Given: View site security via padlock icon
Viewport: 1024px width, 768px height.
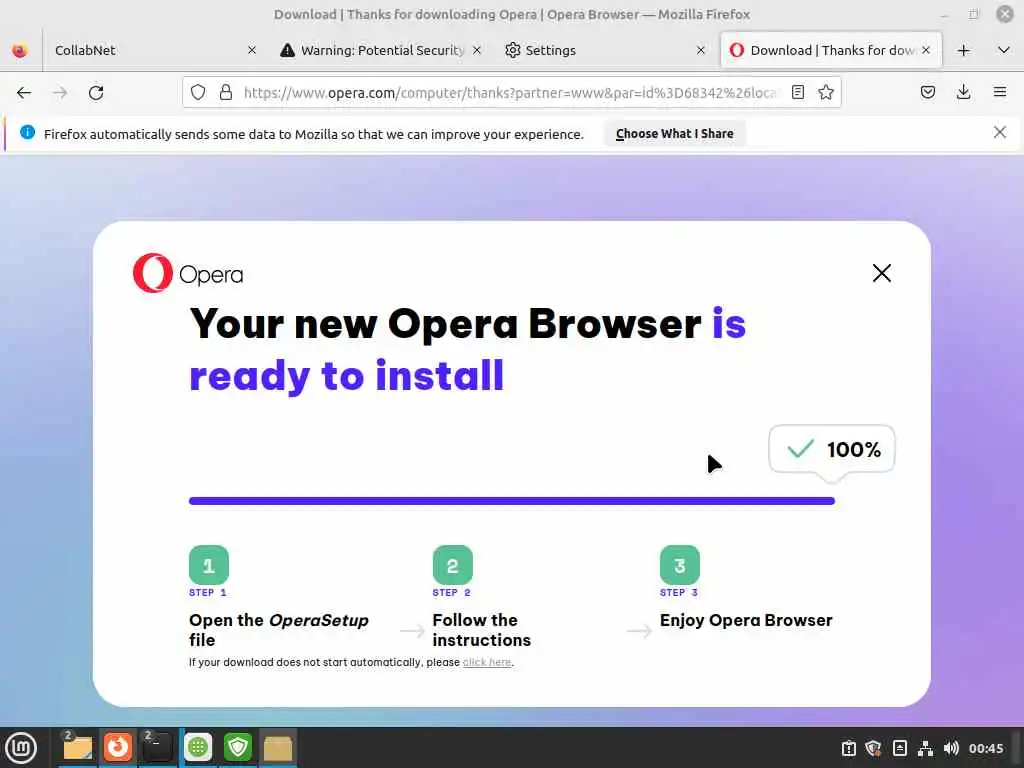Looking at the screenshot, I should [x=226, y=92].
